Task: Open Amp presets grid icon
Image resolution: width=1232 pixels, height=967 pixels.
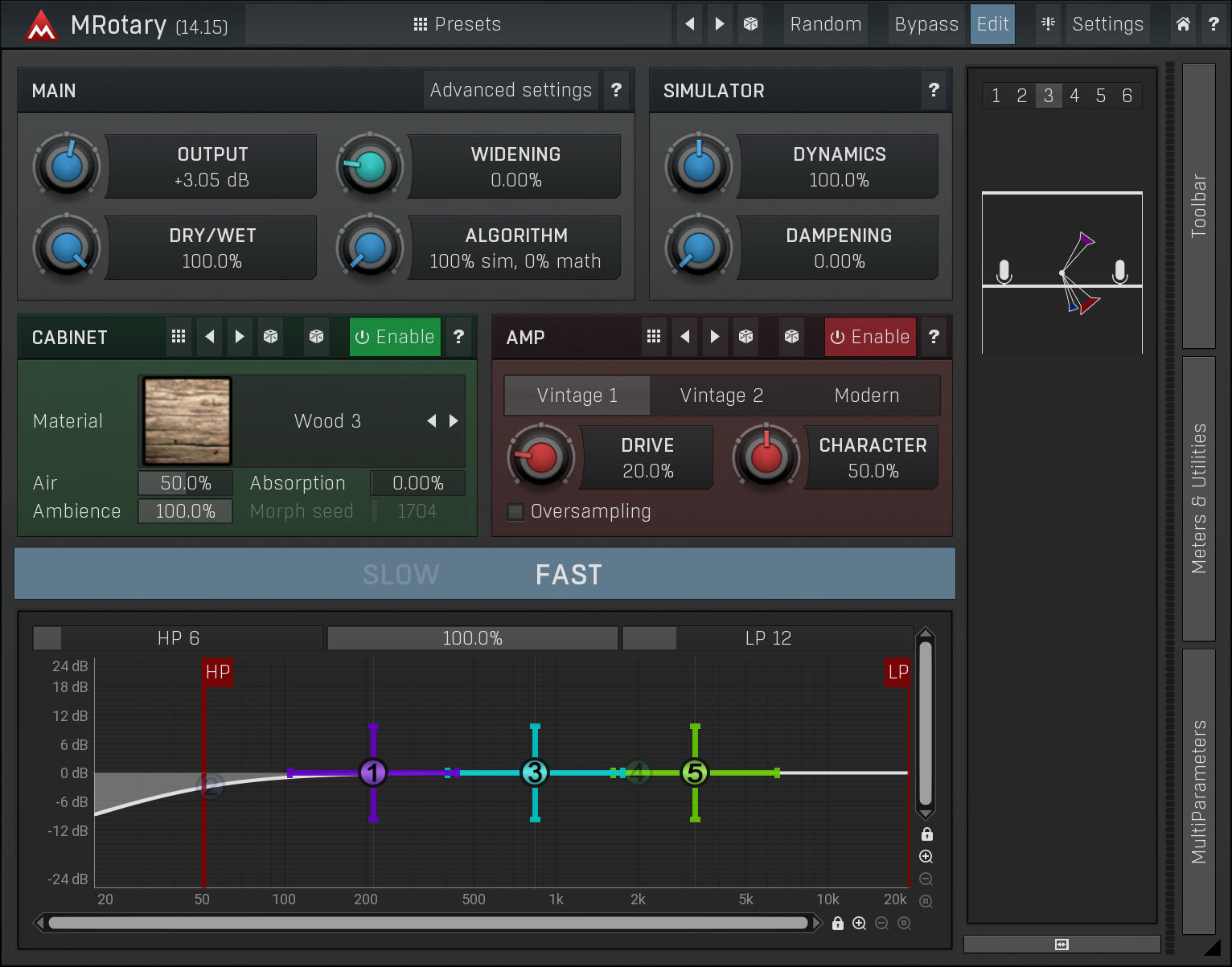Action: coord(654,337)
